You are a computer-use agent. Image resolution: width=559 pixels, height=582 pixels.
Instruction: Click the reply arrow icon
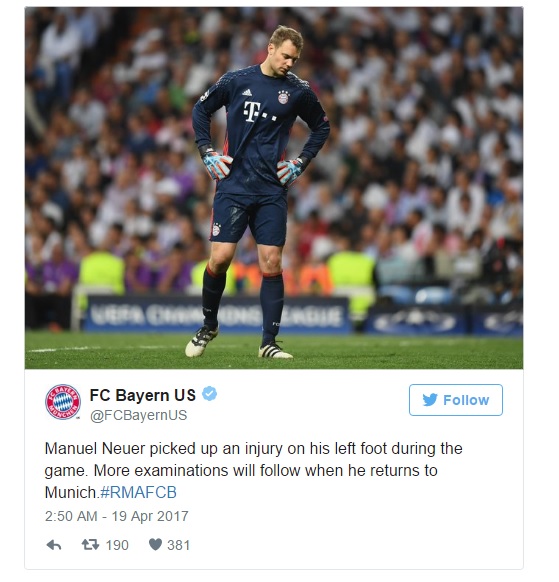(x=54, y=545)
